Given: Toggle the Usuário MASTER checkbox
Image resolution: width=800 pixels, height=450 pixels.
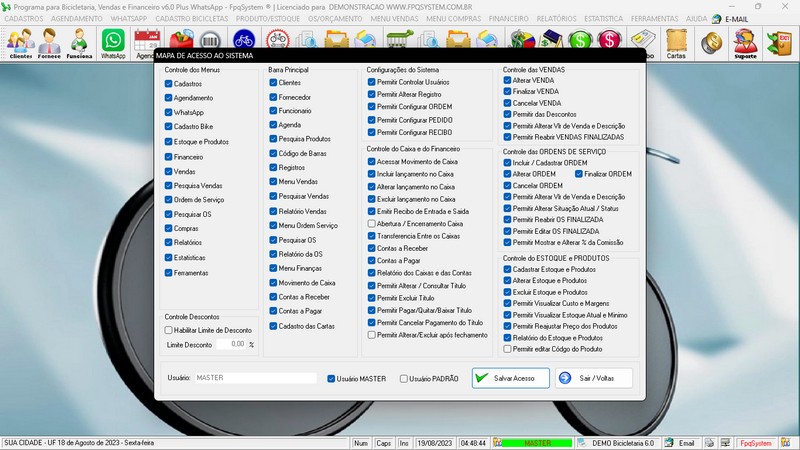Looking at the screenshot, I should (x=331, y=379).
